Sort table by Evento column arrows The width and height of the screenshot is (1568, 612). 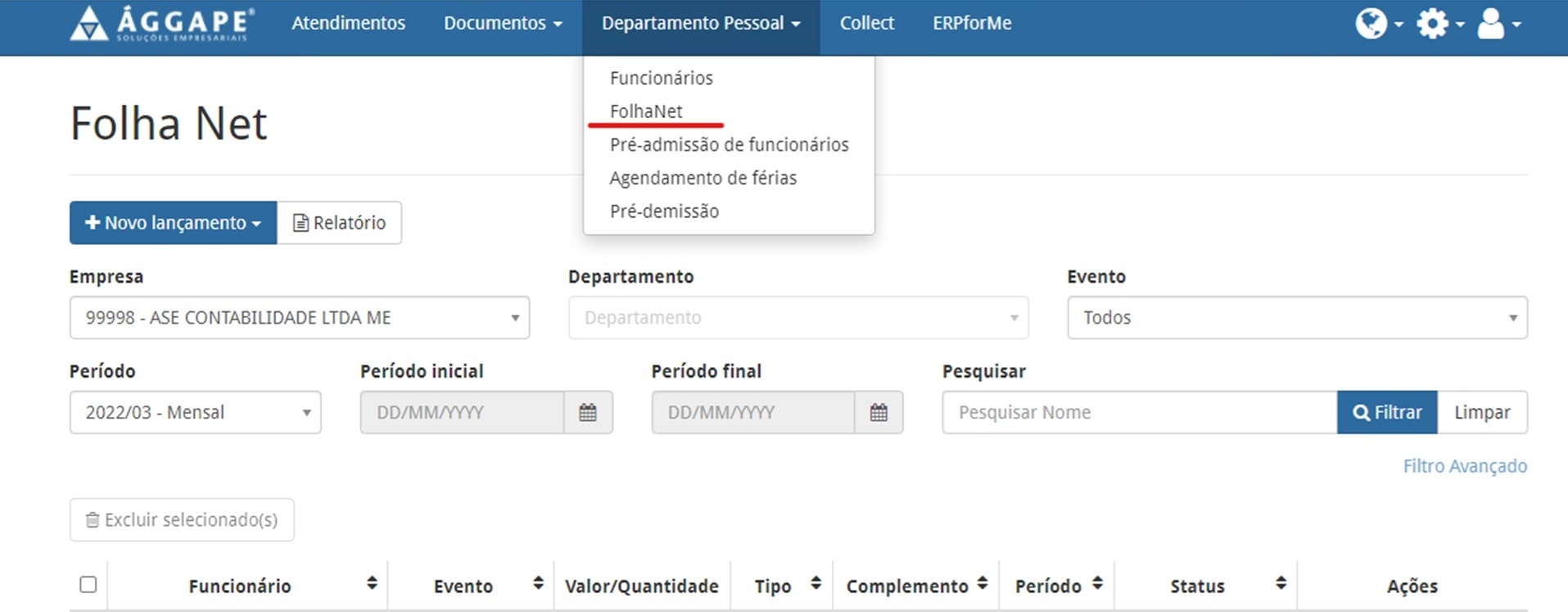click(538, 583)
